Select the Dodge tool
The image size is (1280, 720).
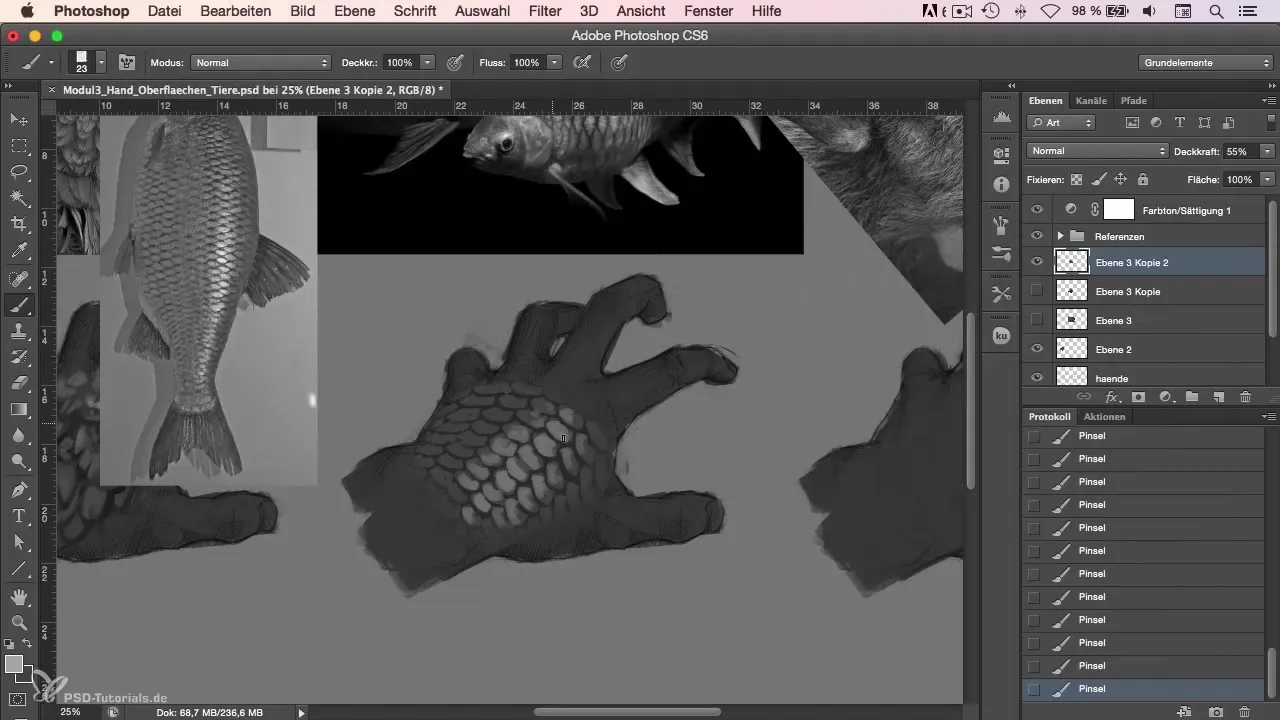pyautogui.click(x=19, y=462)
